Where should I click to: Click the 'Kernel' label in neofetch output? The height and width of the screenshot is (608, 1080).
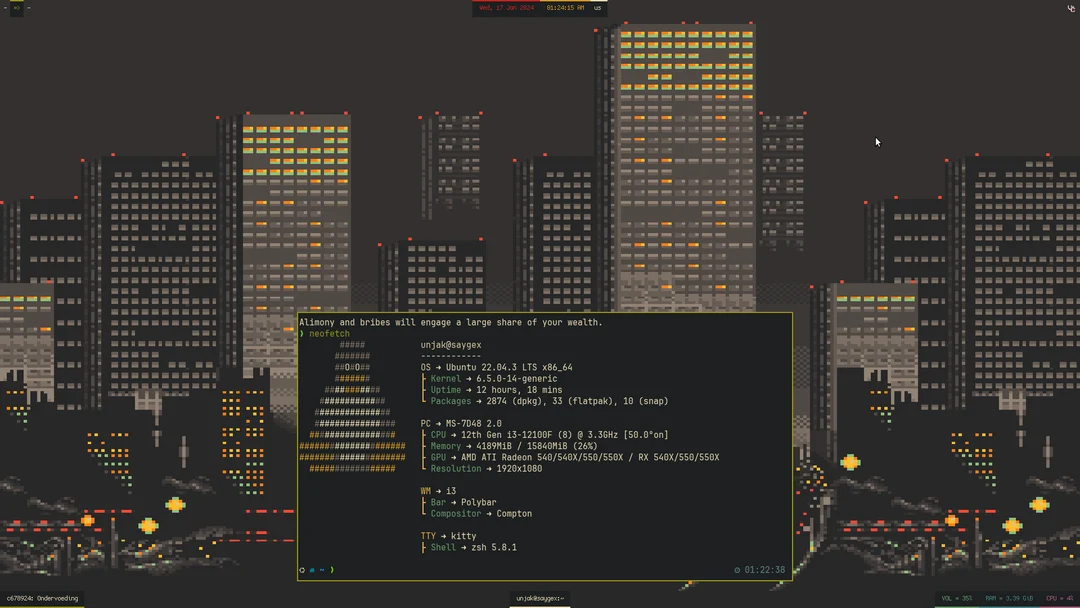[x=444, y=378]
